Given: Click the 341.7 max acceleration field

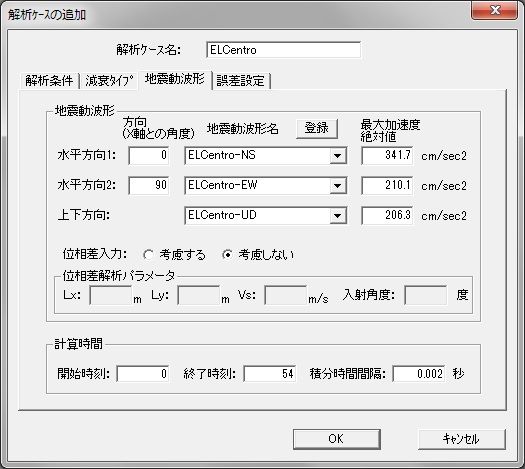Looking at the screenshot, I should coord(387,155).
